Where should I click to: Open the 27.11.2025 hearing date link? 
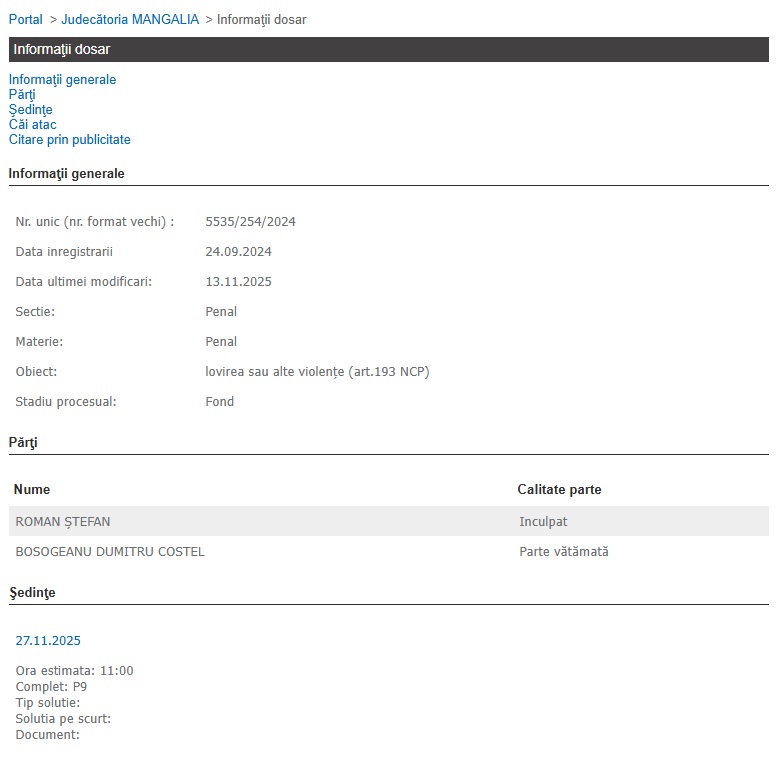48,640
